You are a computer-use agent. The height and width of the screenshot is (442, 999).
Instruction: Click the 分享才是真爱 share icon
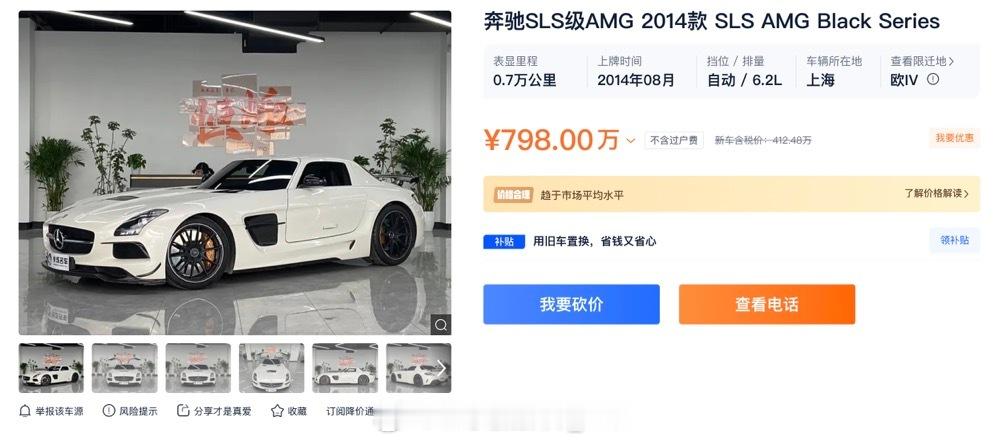(x=183, y=411)
